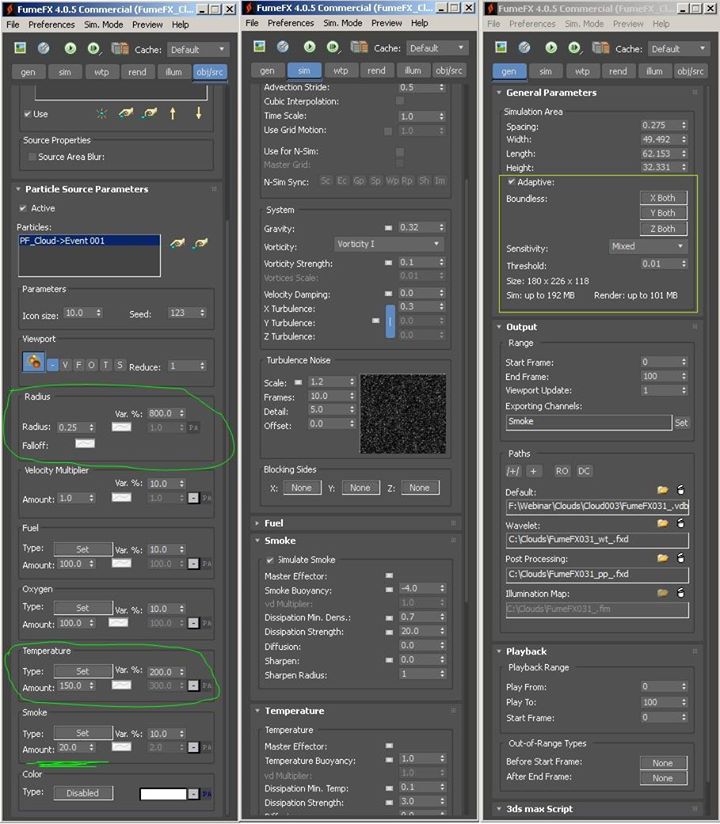Click the cache files icon in middle window toolbar
The width and height of the screenshot is (720, 824).
click(359, 47)
